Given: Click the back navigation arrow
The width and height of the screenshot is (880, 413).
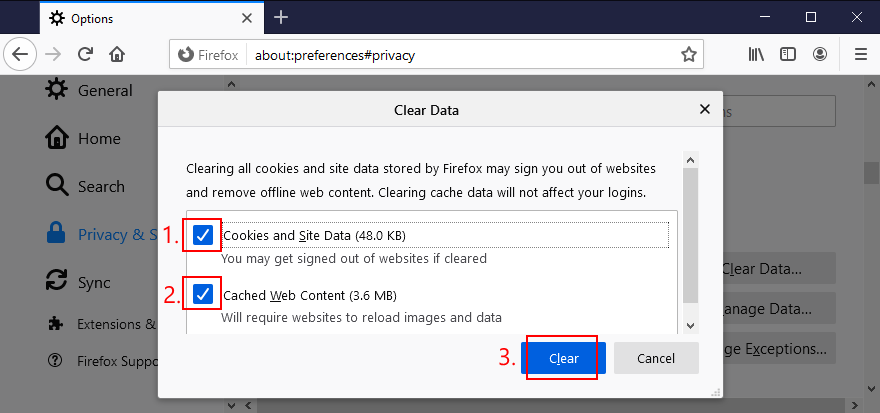Looking at the screenshot, I should pyautogui.click(x=23, y=54).
